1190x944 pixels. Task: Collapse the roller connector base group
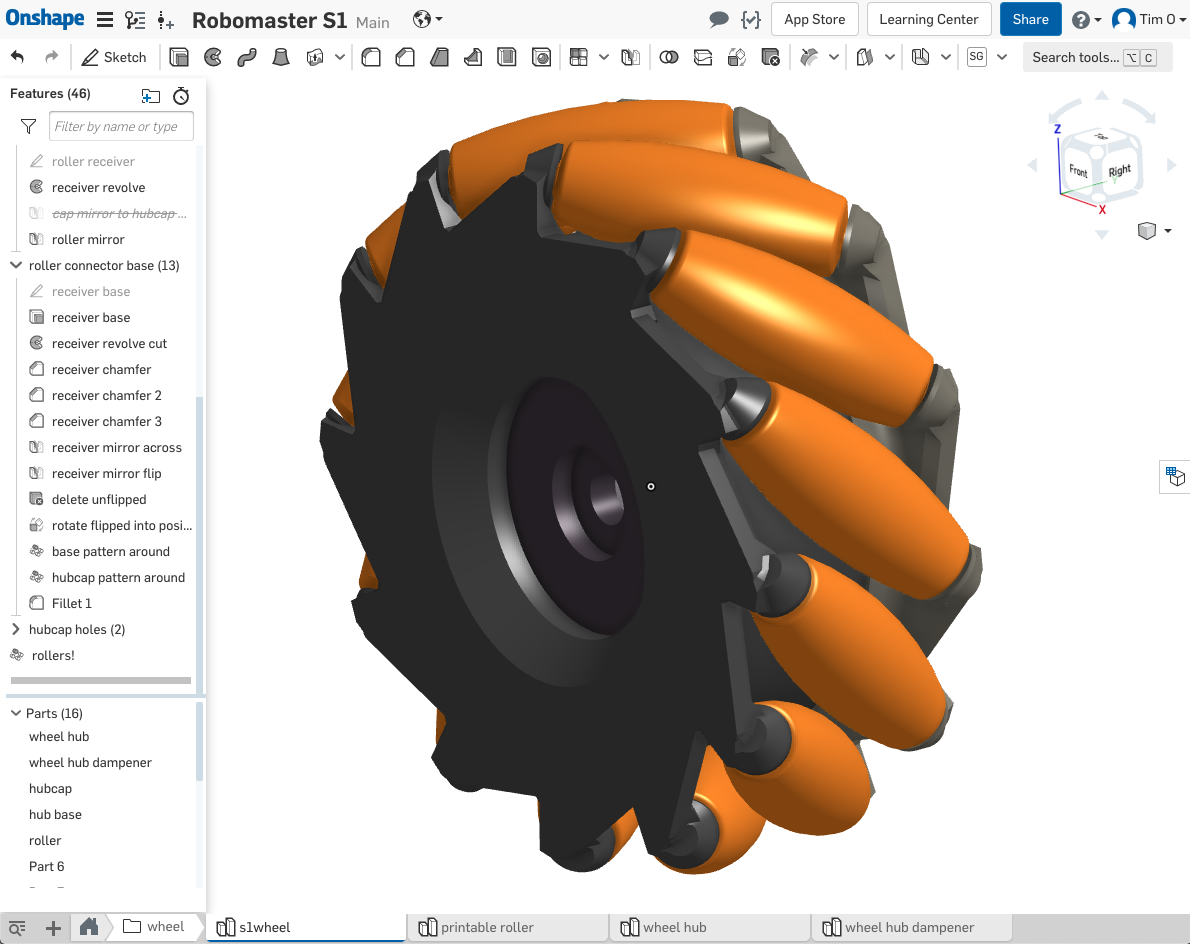pyautogui.click(x=16, y=266)
